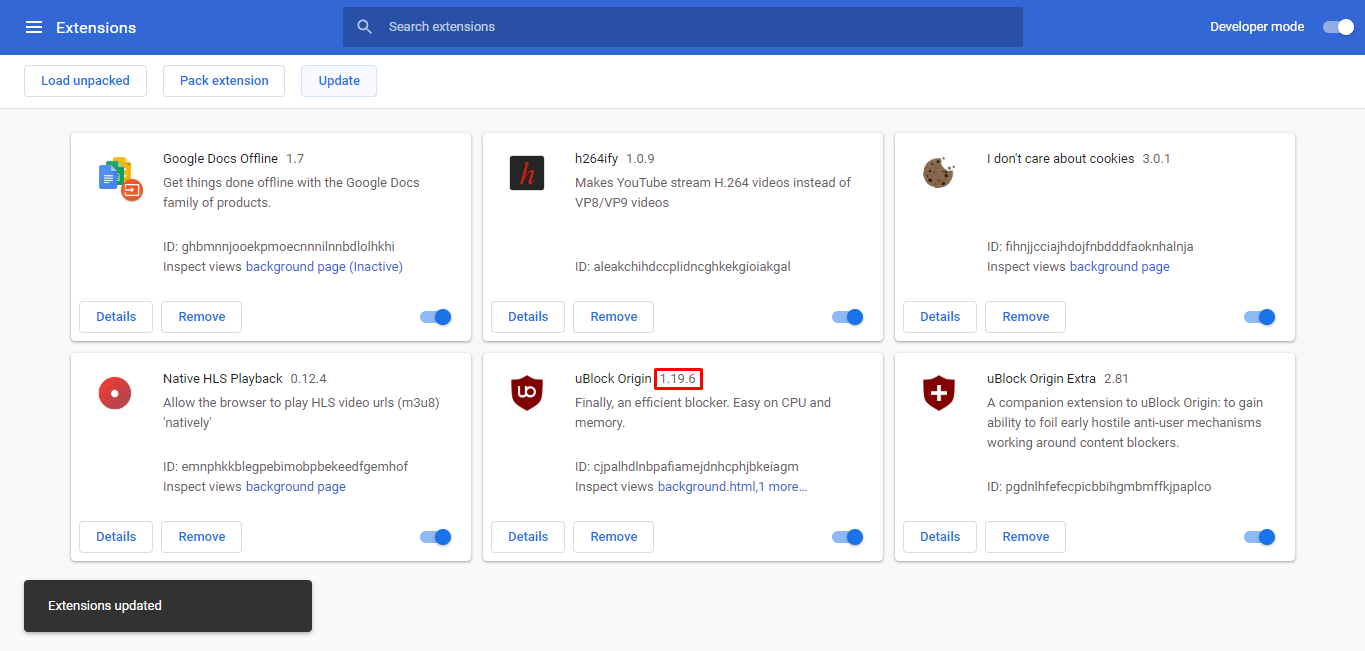Open Details for Google Docs Offline

pyautogui.click(x=116, y=317)
